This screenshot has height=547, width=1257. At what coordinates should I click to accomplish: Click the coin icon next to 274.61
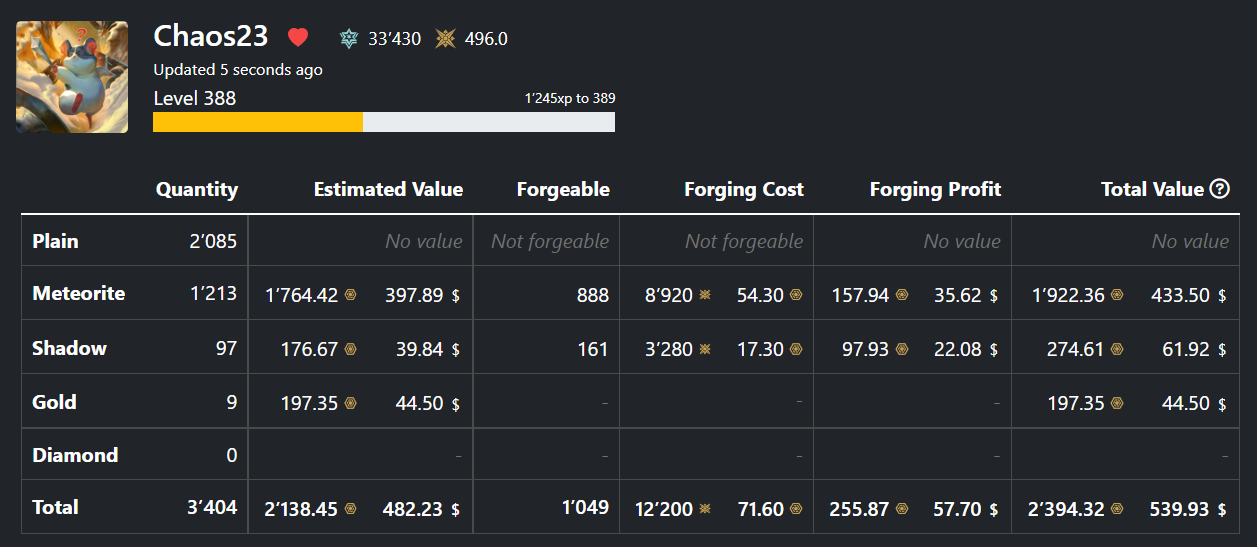1117,349
